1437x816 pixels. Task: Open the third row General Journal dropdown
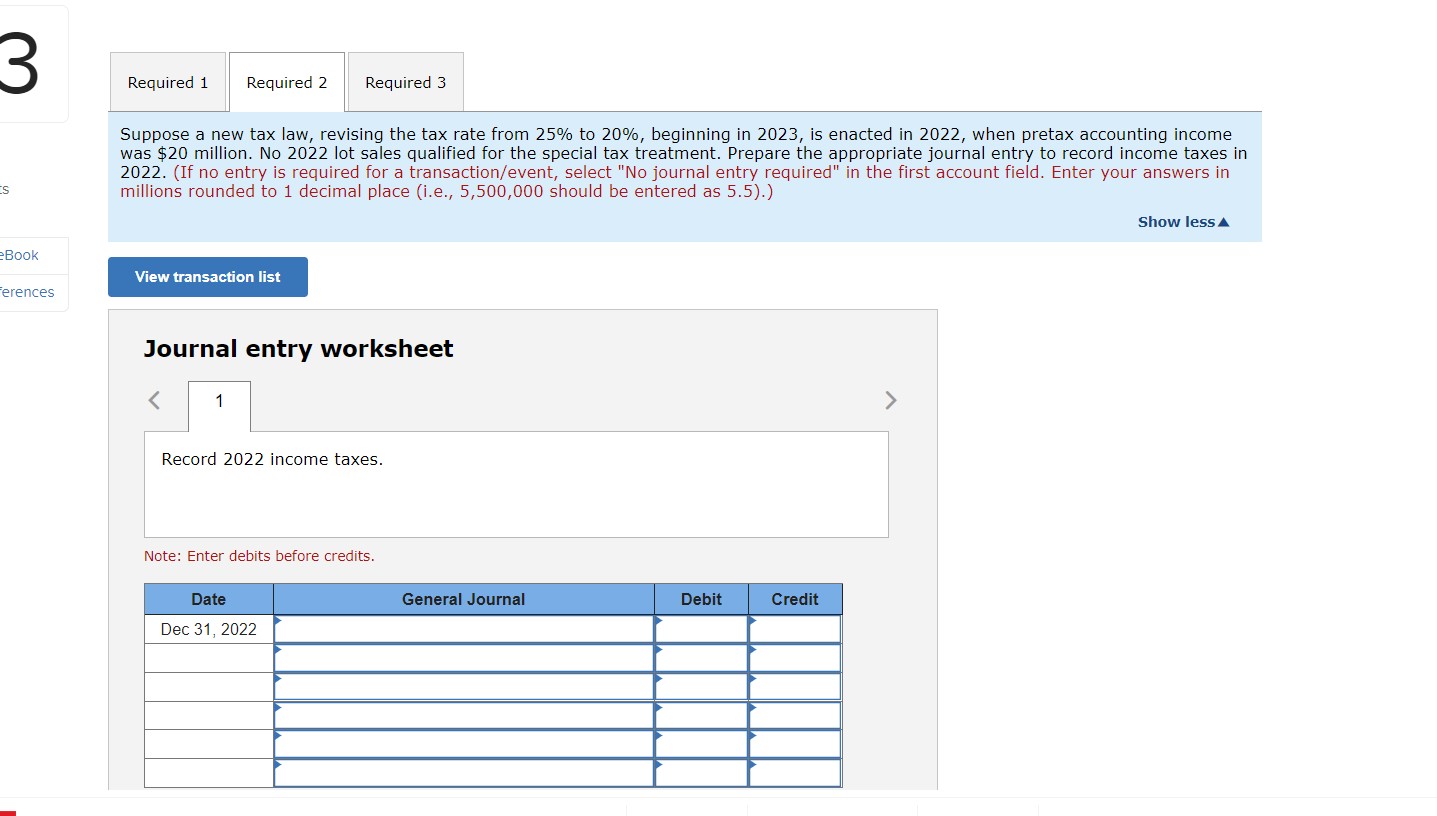(463, 687)
